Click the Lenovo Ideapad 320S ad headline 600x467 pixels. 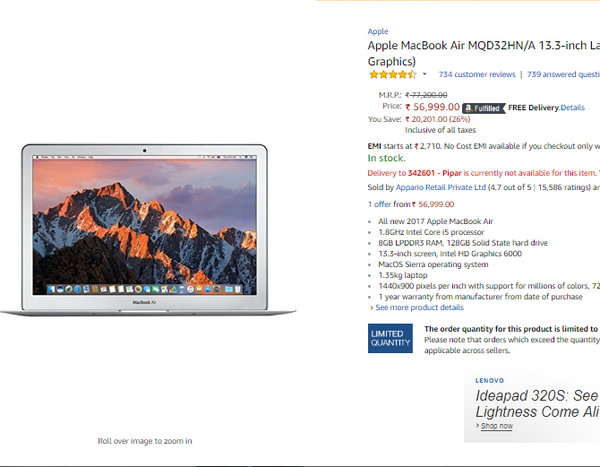[x=537, y=404]
